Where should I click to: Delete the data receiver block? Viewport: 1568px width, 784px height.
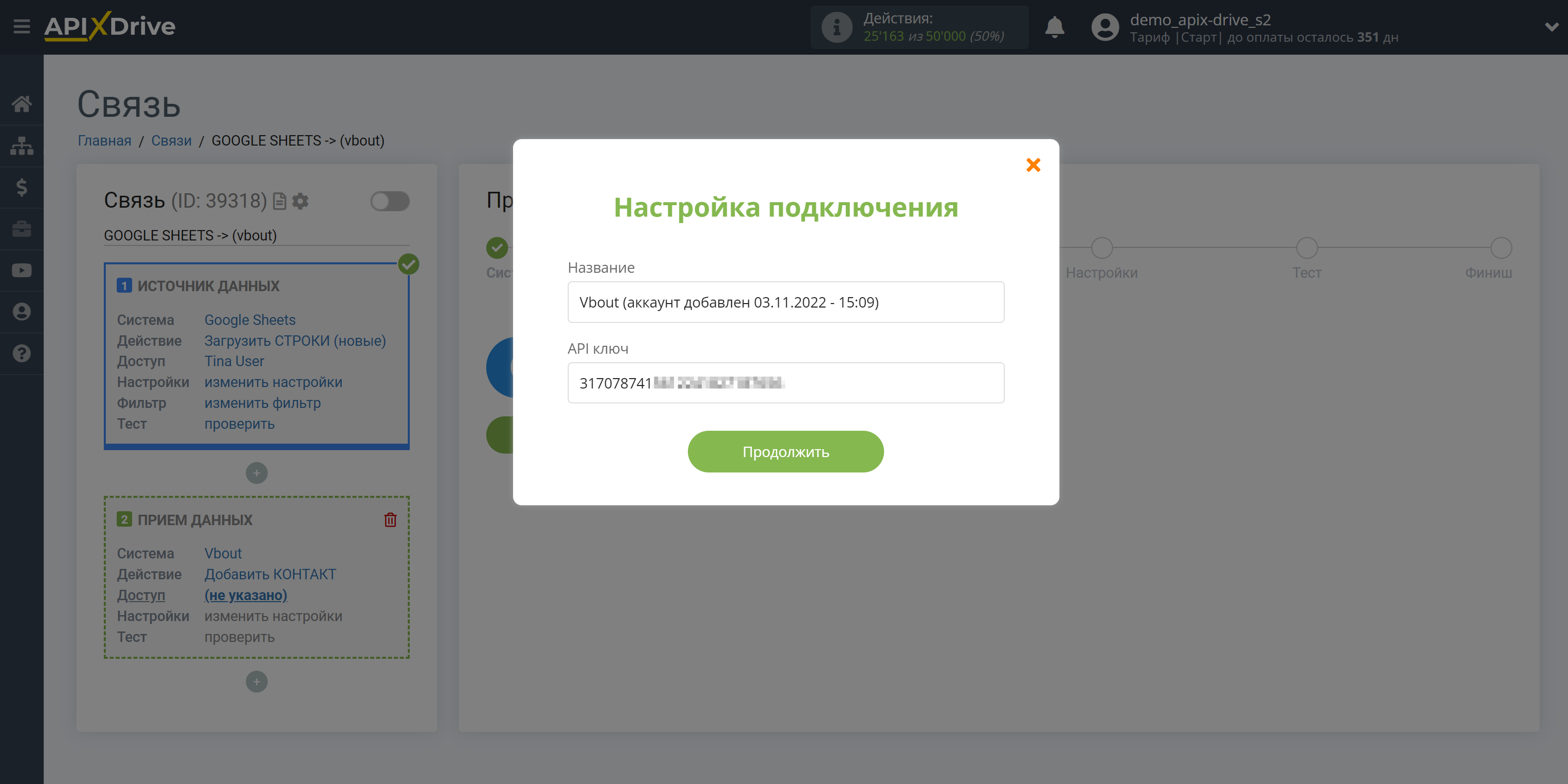390,520
